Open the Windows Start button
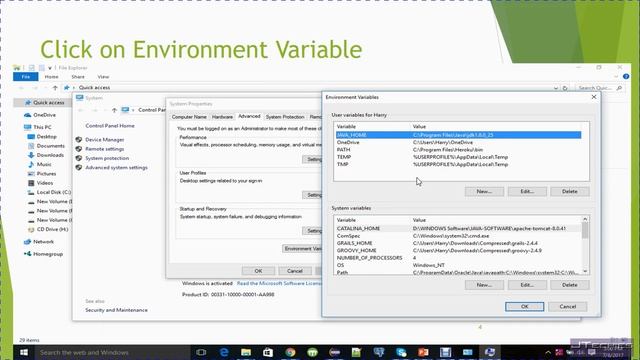640x360 pixels. pos(24,352)
